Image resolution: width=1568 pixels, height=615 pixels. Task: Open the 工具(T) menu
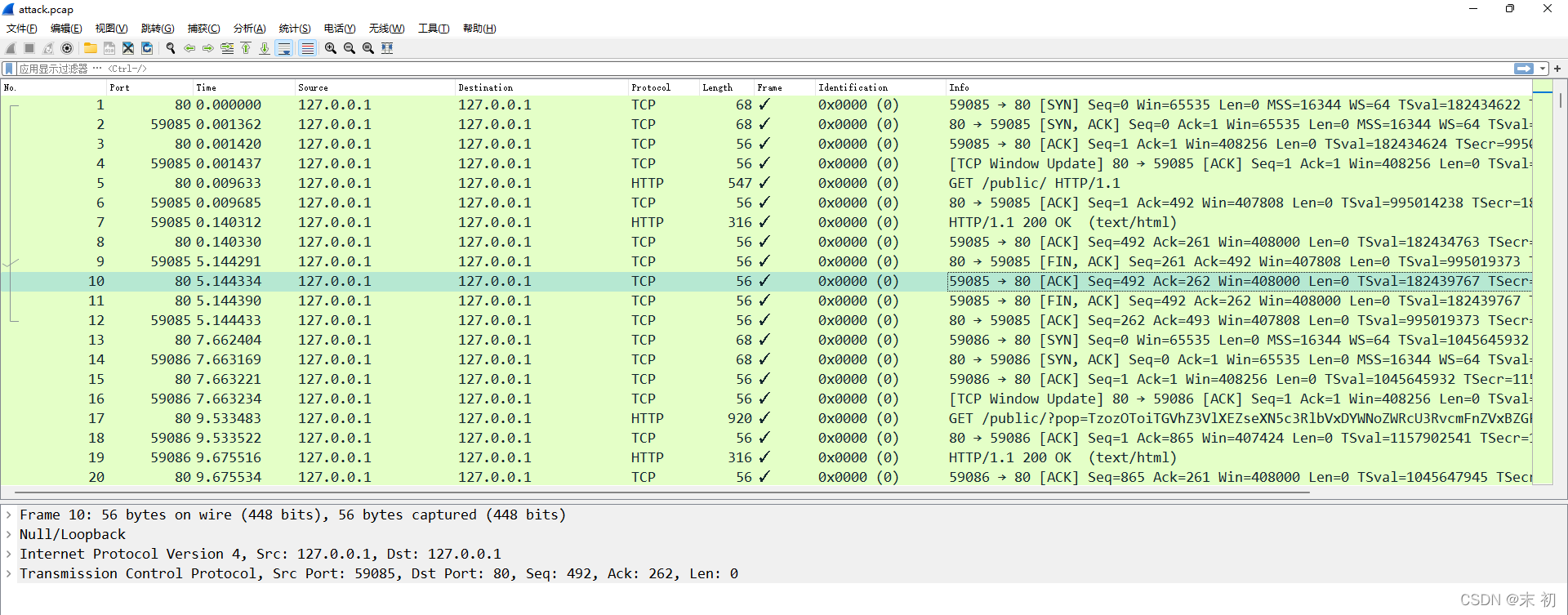pyautogui.click(x=434, y=29)
